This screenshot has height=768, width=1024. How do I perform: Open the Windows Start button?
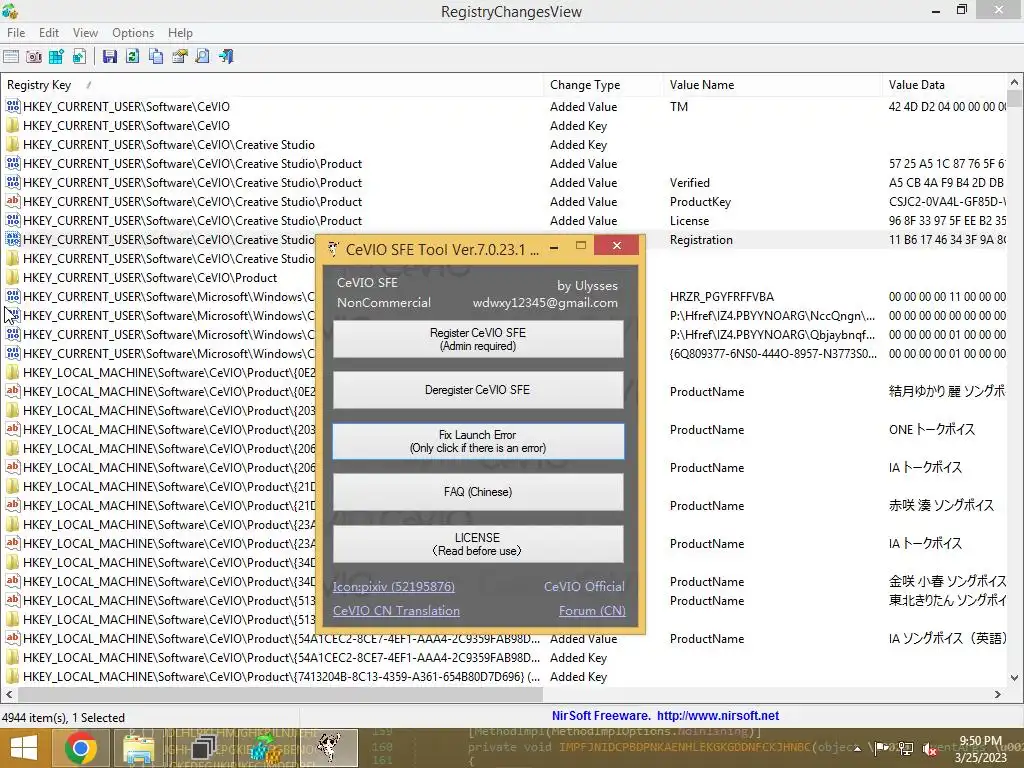(24, 748)
